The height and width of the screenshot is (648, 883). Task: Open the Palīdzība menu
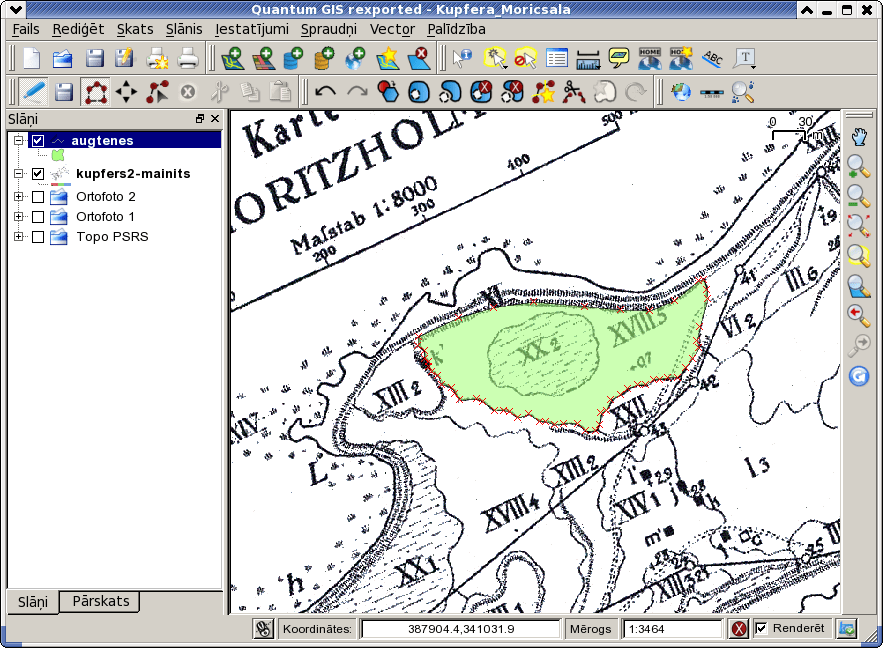click(456, 29)
